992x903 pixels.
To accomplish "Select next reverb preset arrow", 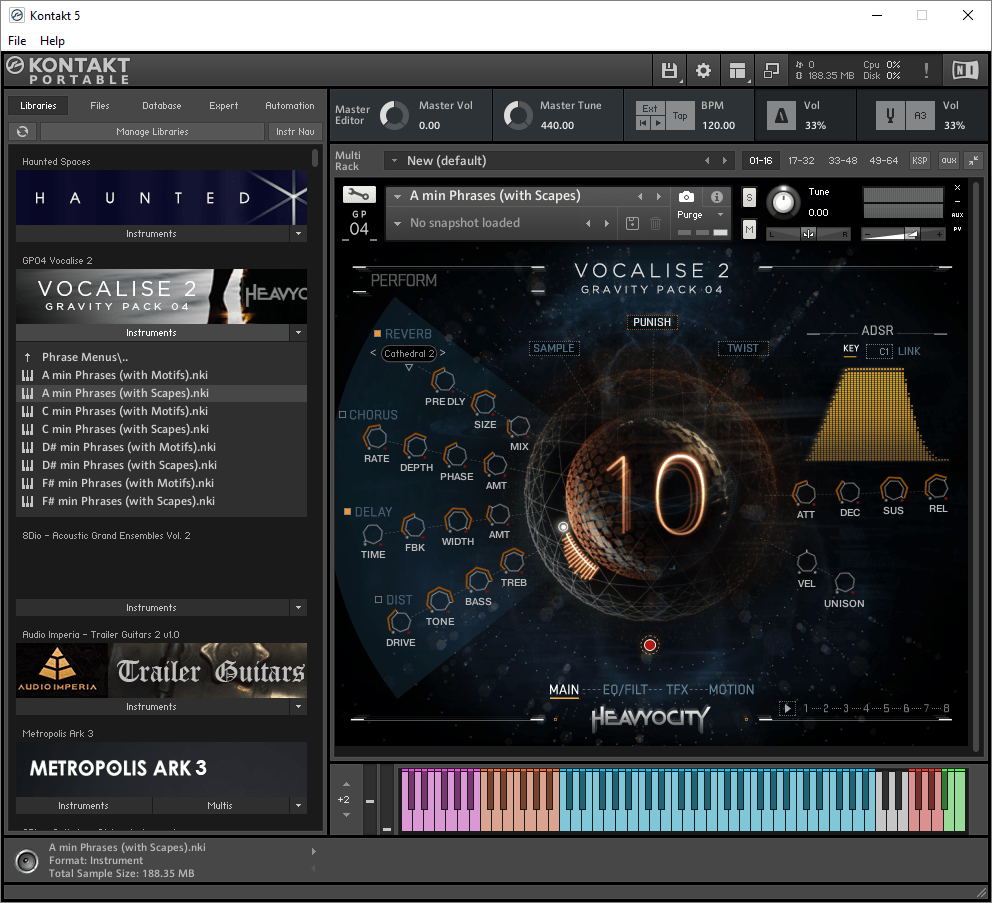I will tap(442, 353).
